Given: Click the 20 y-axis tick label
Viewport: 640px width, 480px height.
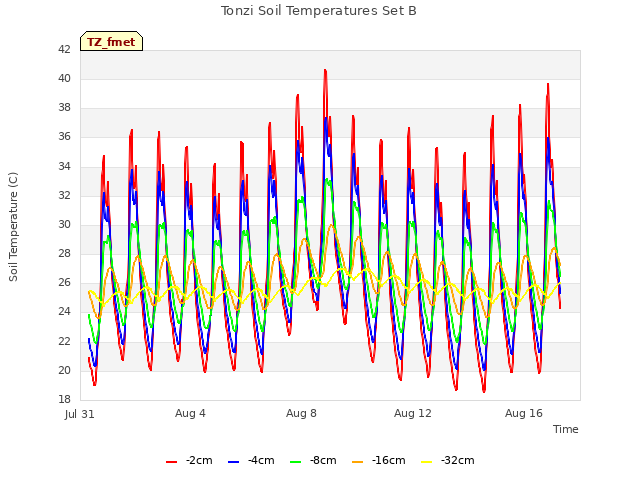Looking at the screenshot, I should tap(64, 370).
